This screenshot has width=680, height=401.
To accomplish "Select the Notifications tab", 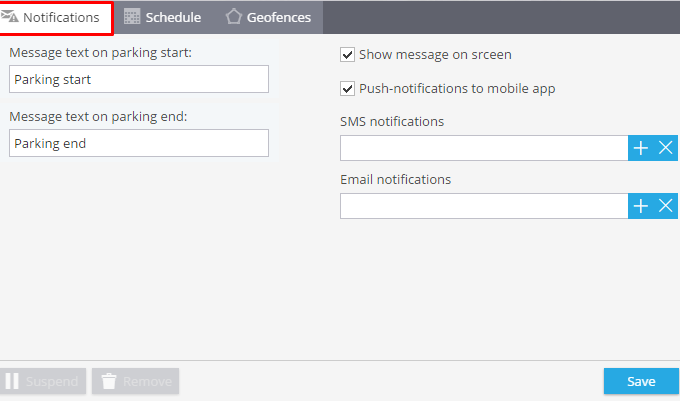I will point(56,17).
